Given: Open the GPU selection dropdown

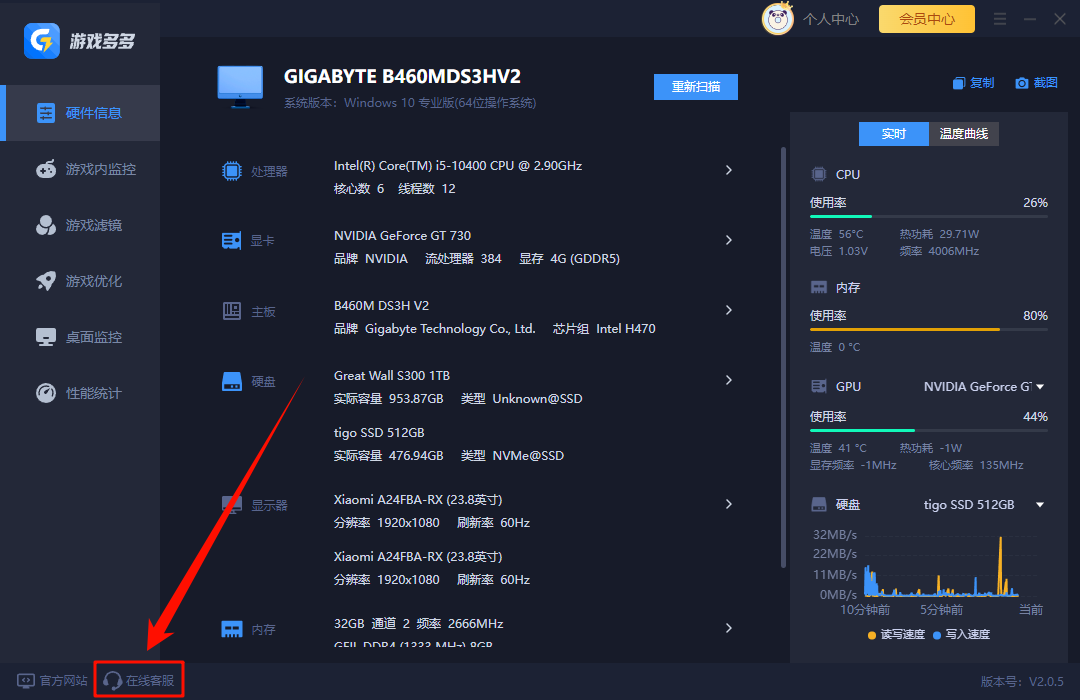Looking at the screenshot, I should click(x=1040, y=387).
